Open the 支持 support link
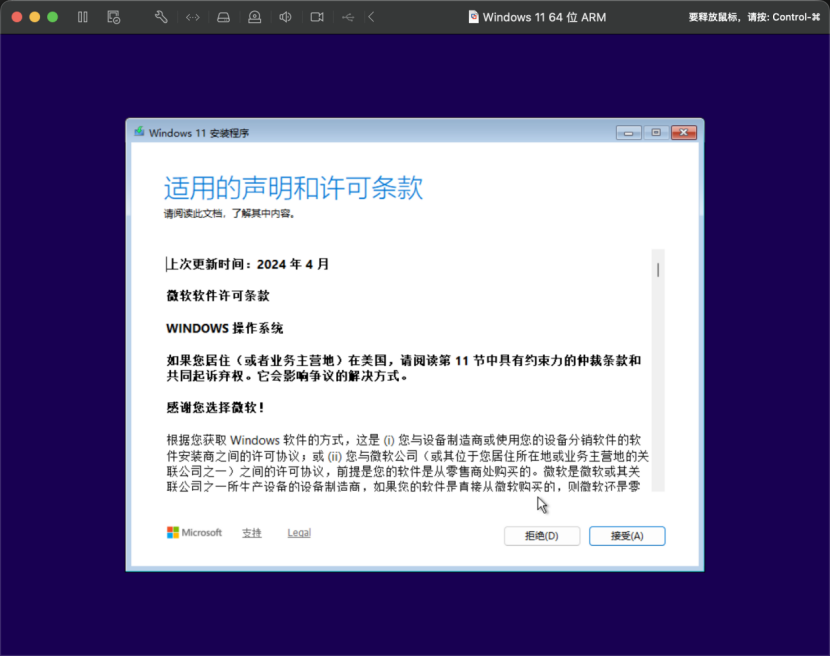This screenshot has height=656, width=830. coord(252,533)
